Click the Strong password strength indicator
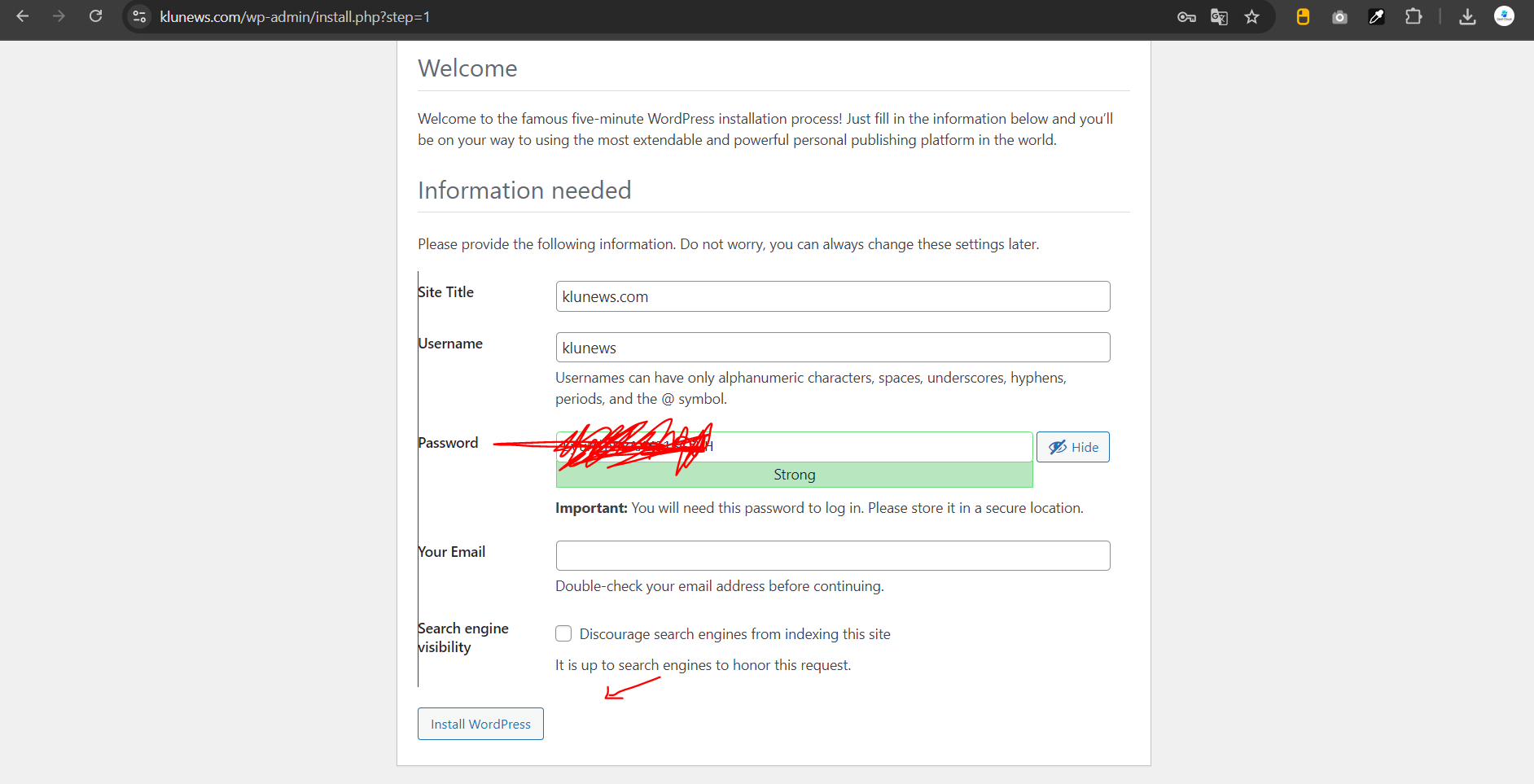The height and width of the screenshot is (784, 1534). coord(794,475)
